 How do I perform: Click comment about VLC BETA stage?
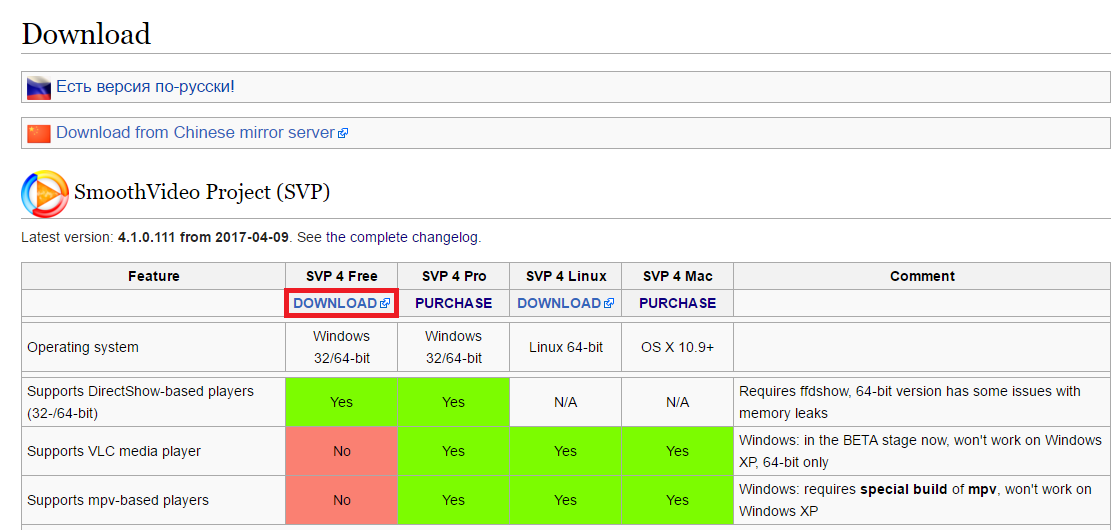click(x=921, y=451)
